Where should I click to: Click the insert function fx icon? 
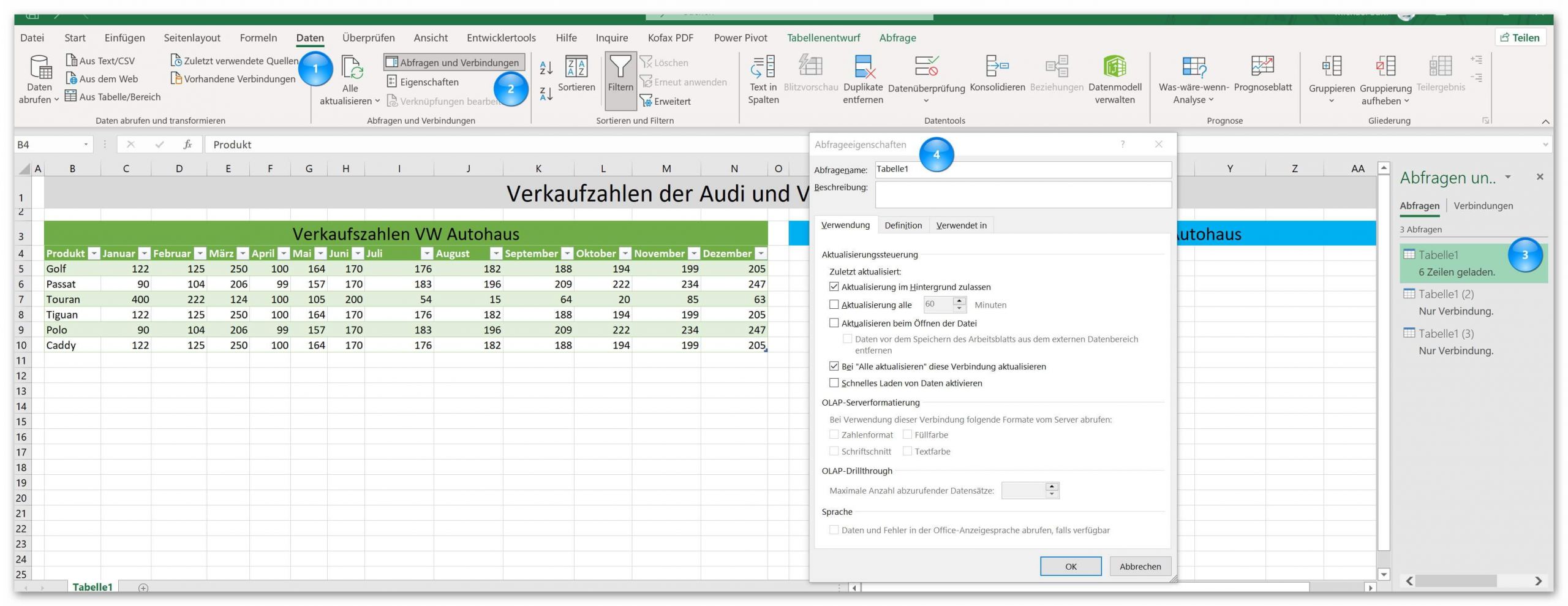tap(187, 145)
